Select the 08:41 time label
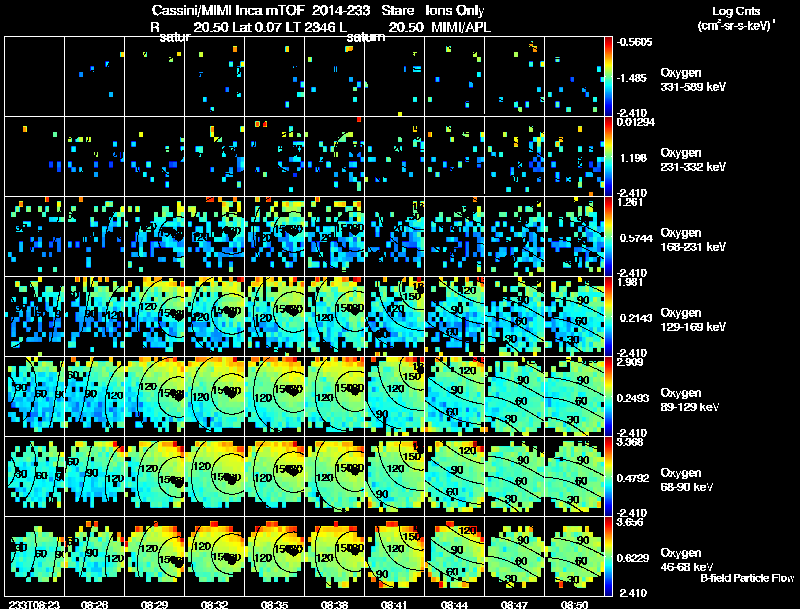Screen dimensions: 800x609 coord(394,604)
